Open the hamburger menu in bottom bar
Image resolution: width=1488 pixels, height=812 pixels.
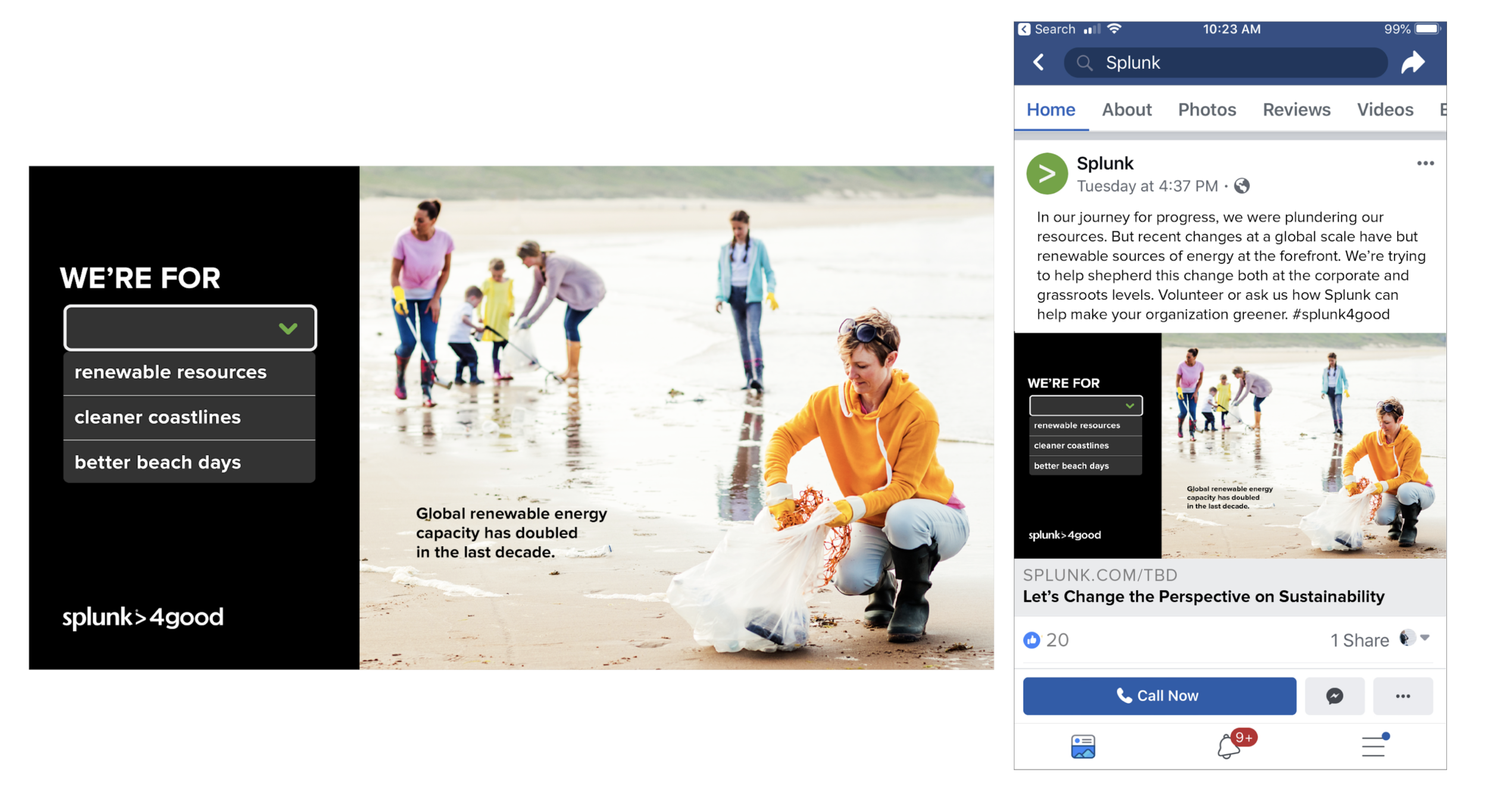click(x=1374, y=746)
